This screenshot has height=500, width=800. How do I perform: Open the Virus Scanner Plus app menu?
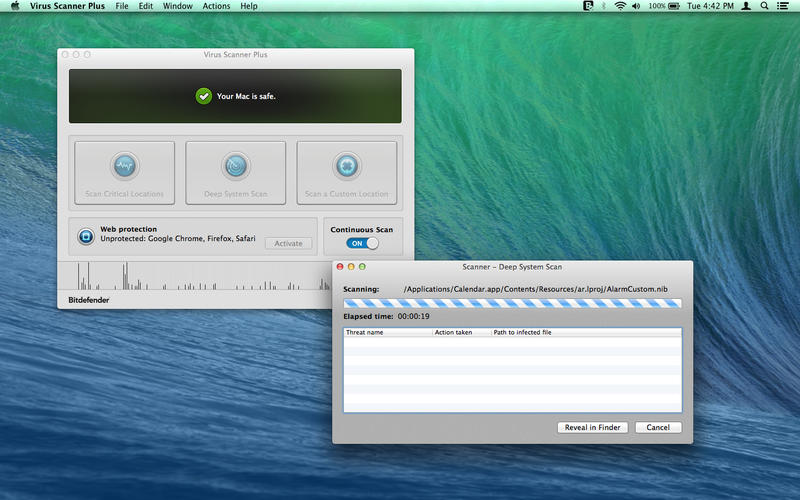67,6
